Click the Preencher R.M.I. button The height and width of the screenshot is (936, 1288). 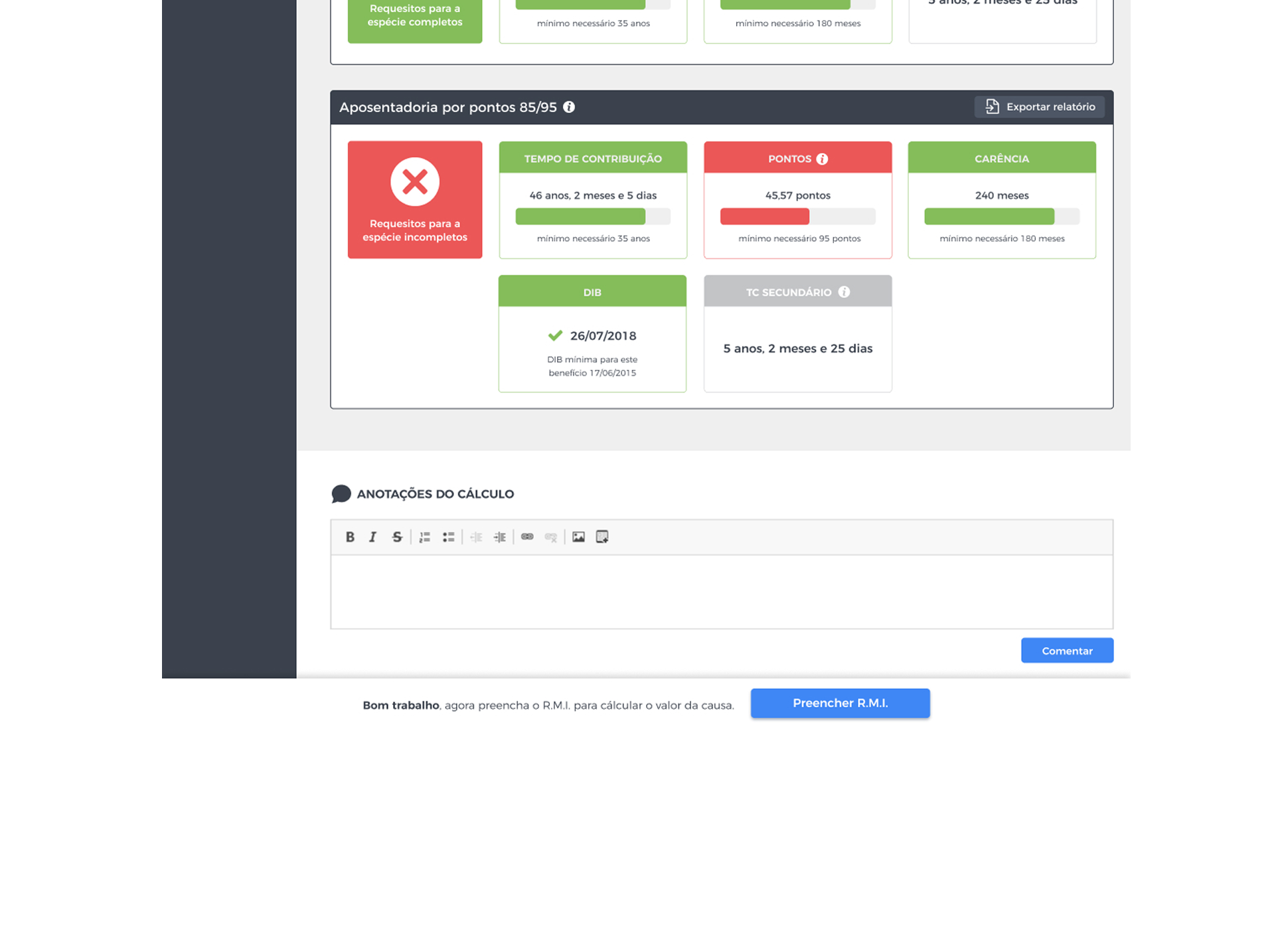tap(840, 703)
